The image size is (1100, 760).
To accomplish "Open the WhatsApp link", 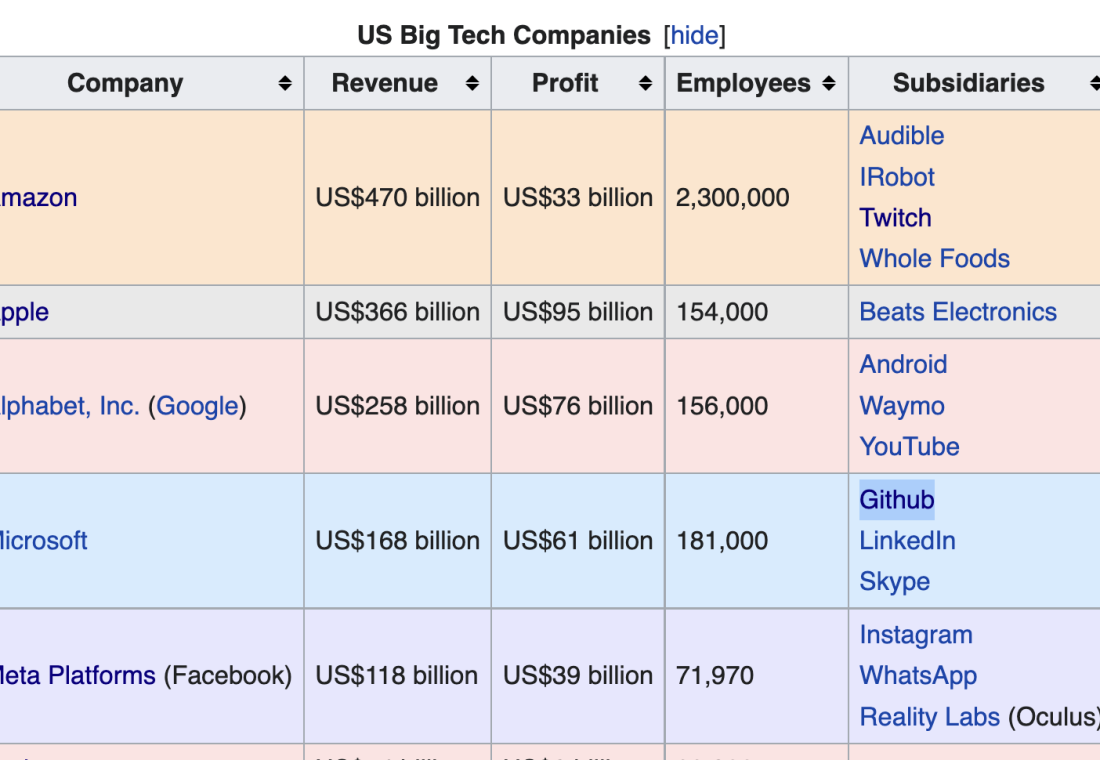I will click(x=918, y=675).
